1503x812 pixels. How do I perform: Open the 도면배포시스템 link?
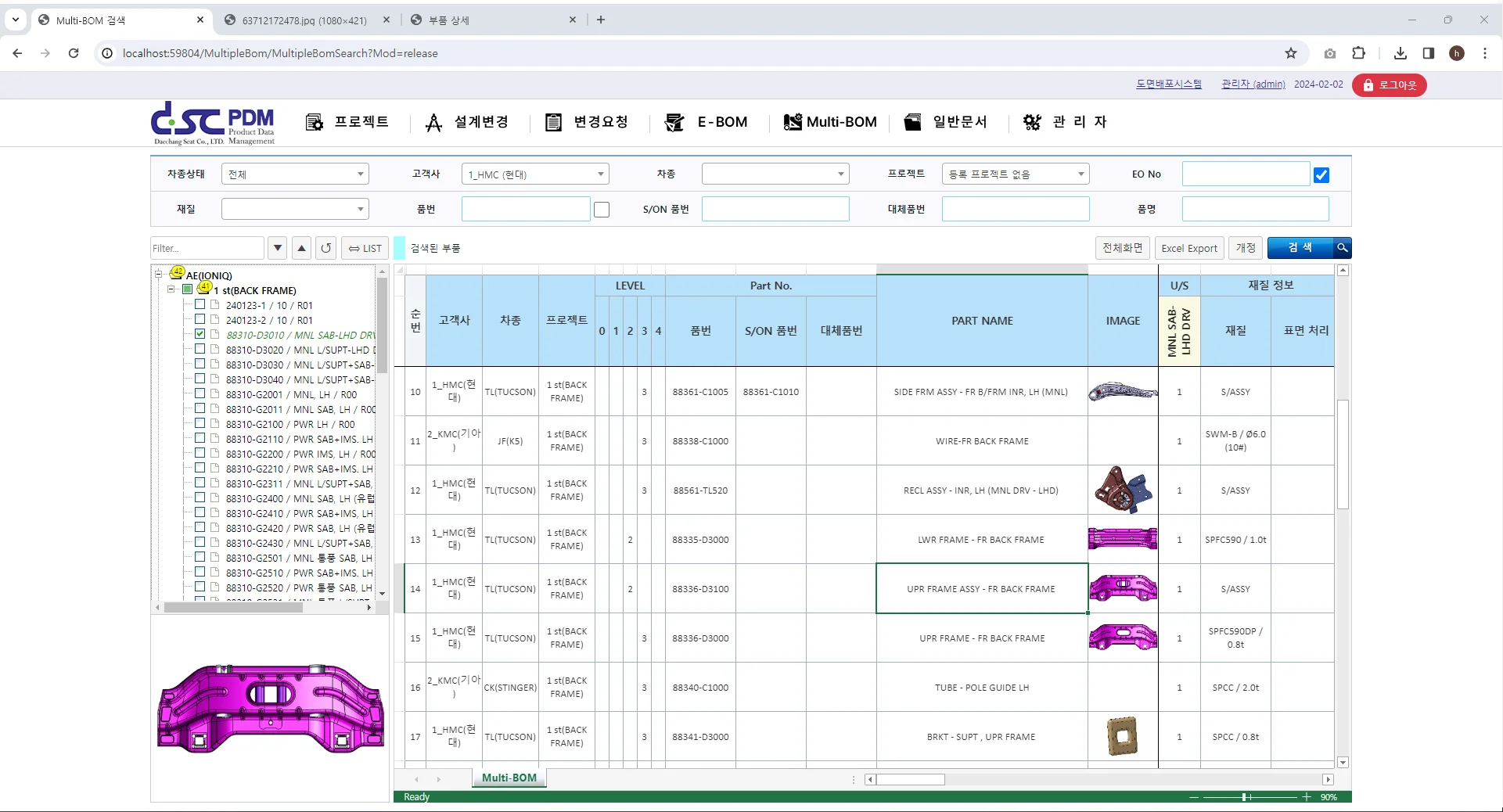1169,84
